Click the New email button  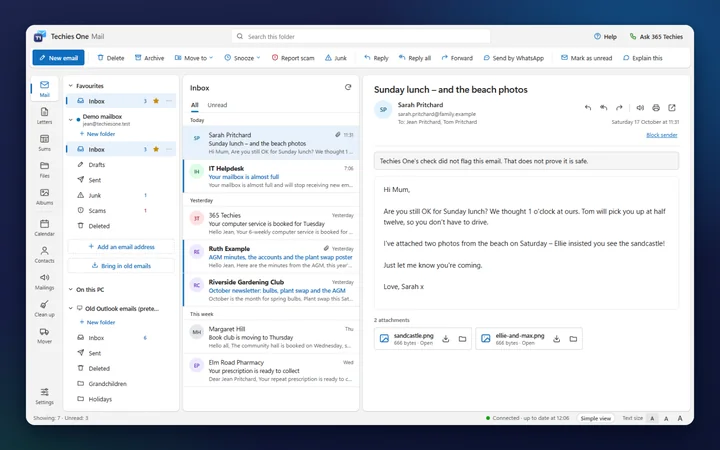click(58, 58)
